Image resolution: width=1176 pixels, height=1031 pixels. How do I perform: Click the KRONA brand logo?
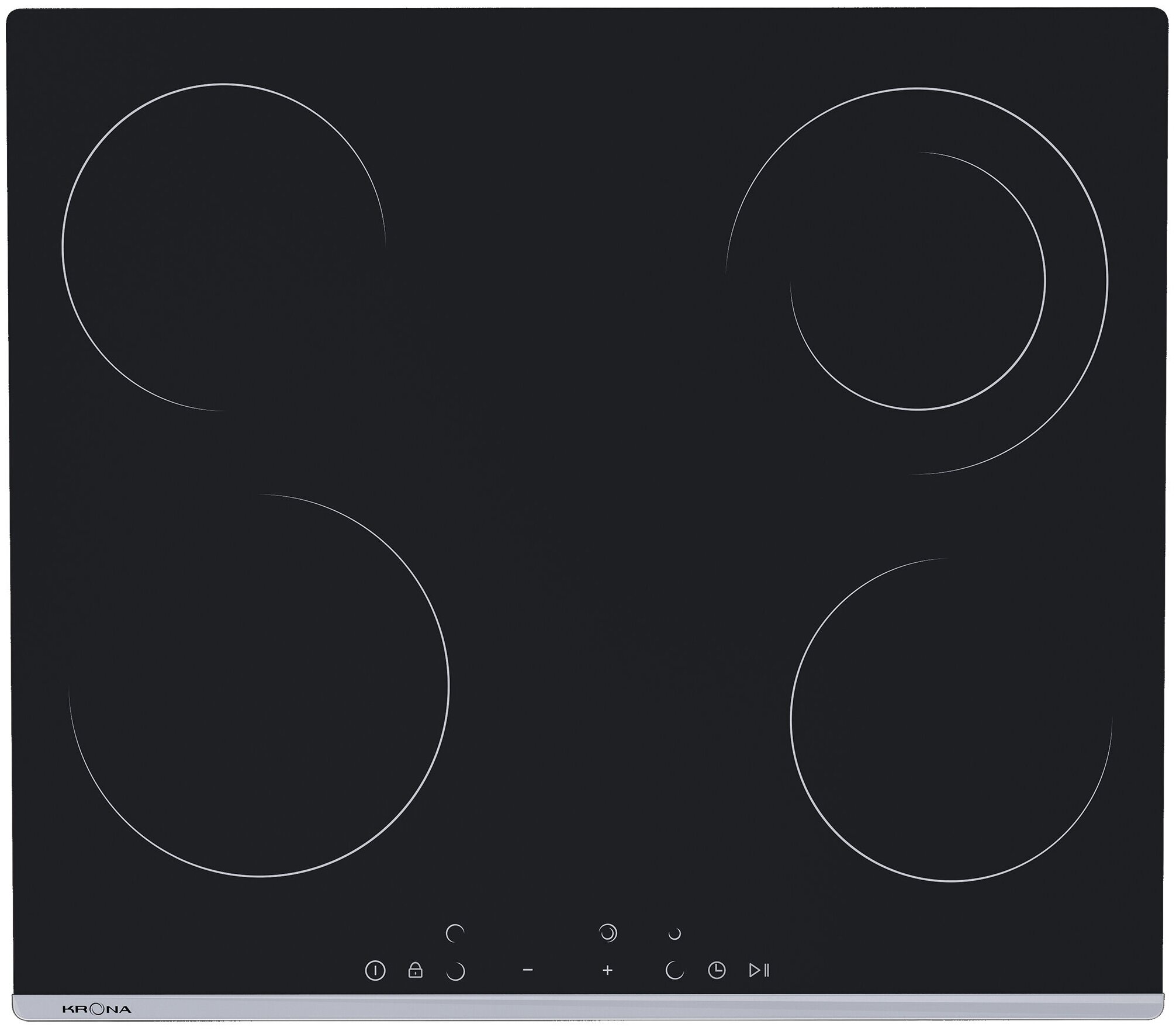coord(97,1009)
